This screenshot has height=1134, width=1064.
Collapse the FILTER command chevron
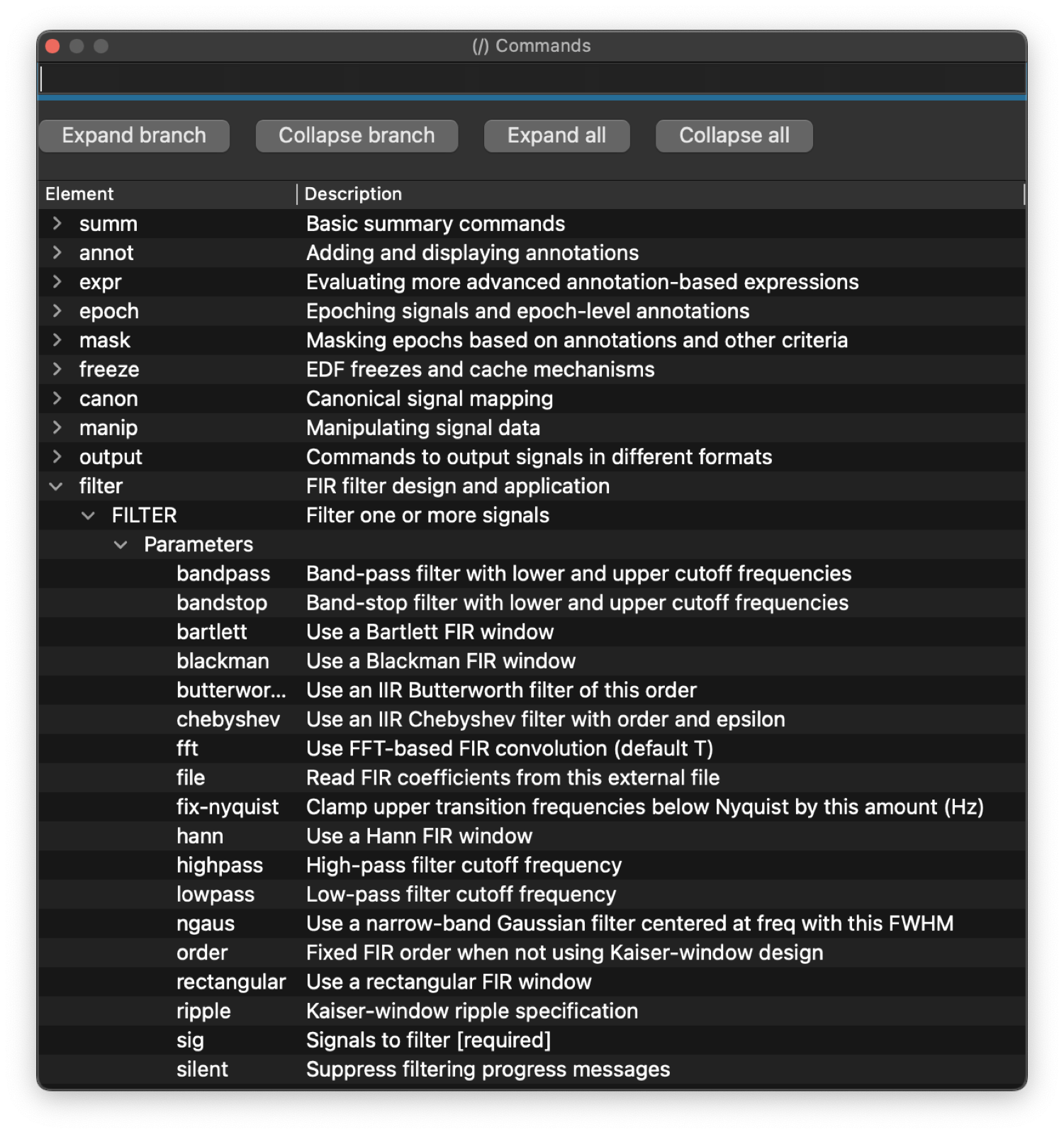[x=89, y=516]
